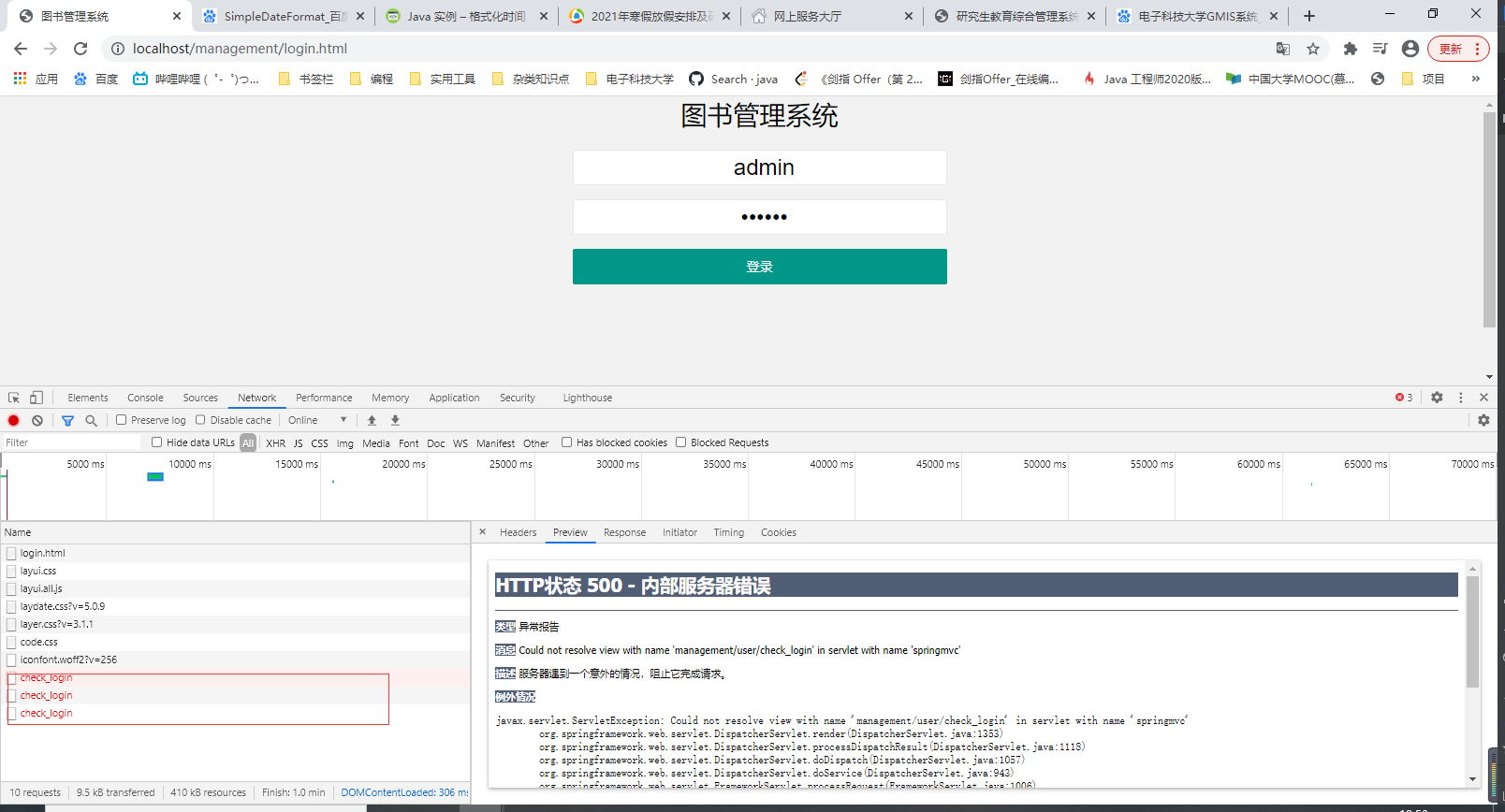Toggle the network filter funnel icon
Image resolution: width=1505 pixels, height=812 pixels.
(x=67, y=420)
